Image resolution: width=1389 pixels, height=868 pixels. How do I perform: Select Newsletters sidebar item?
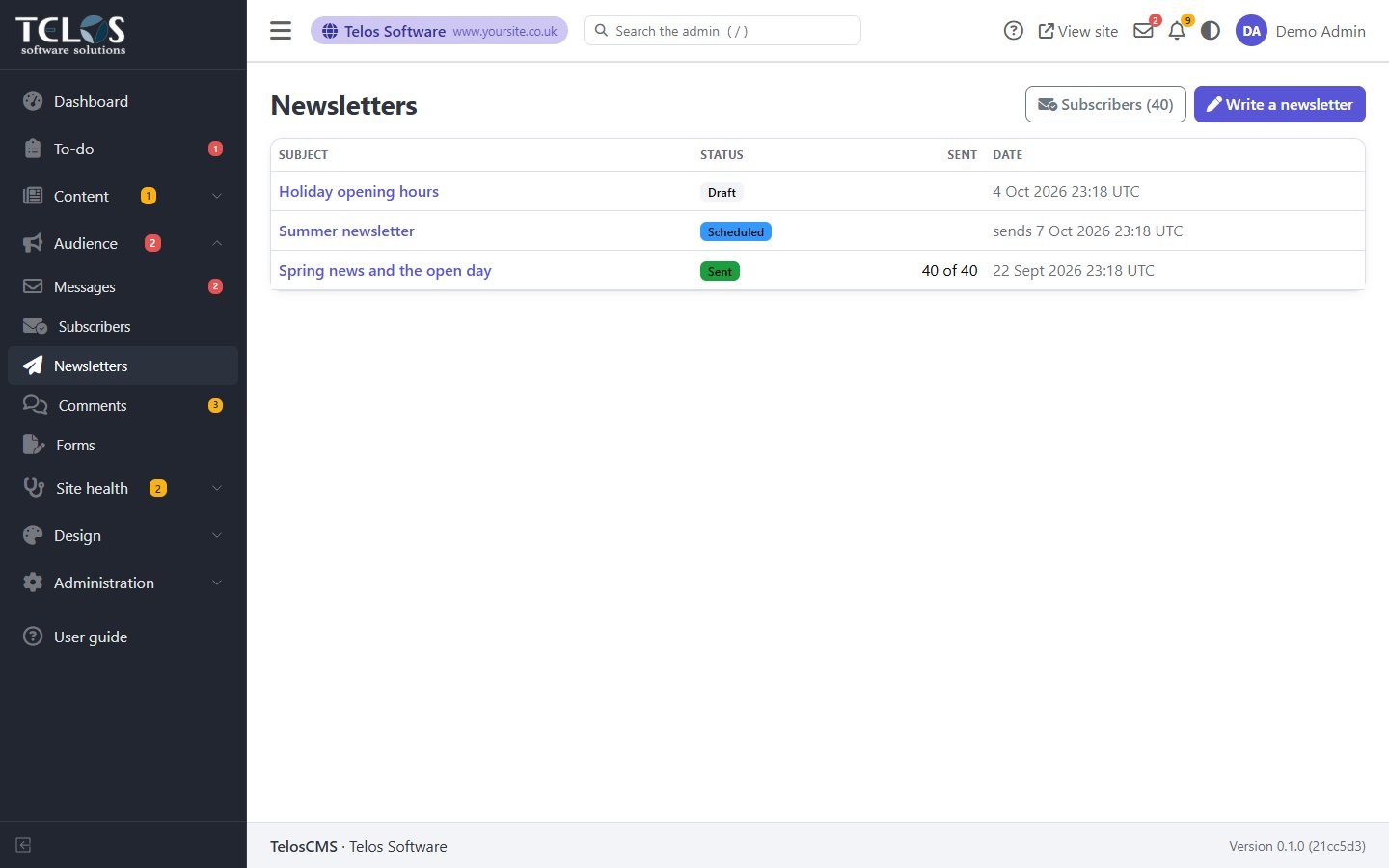click(123, 366)
